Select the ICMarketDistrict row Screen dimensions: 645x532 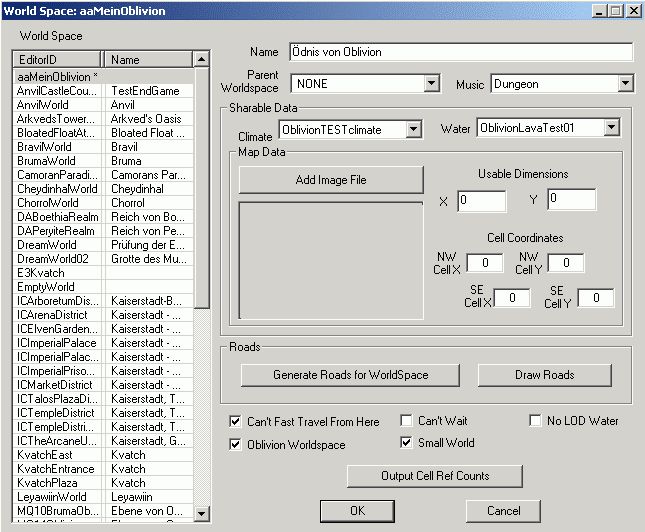point(104,385)
